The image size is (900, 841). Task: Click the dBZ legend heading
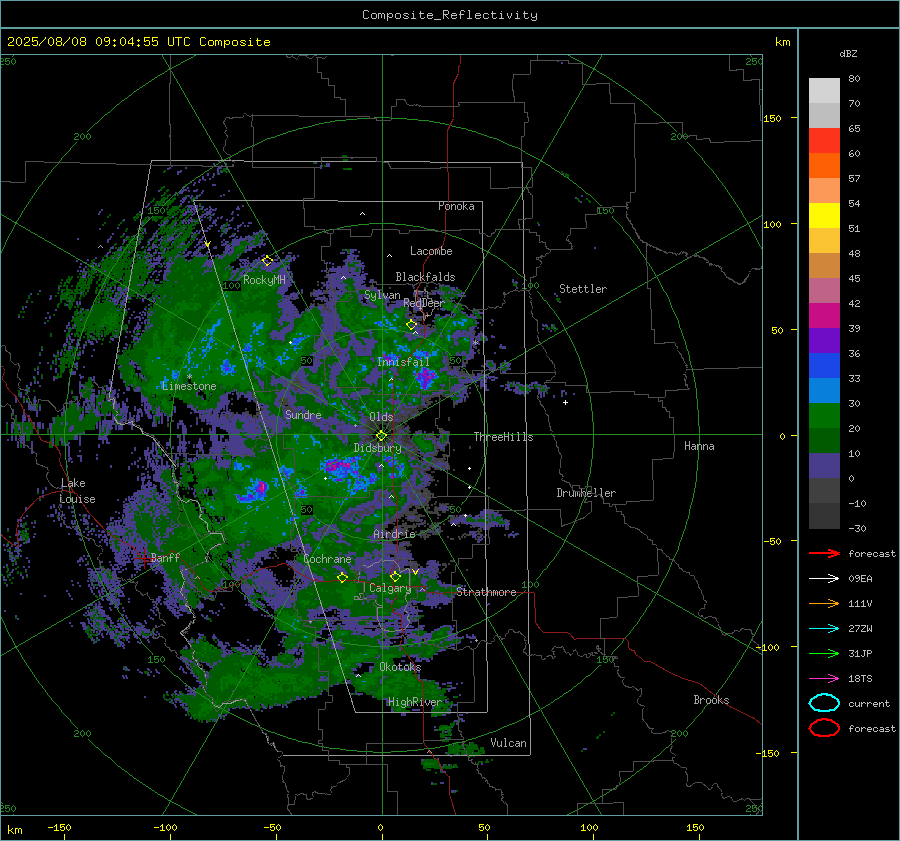848,53
